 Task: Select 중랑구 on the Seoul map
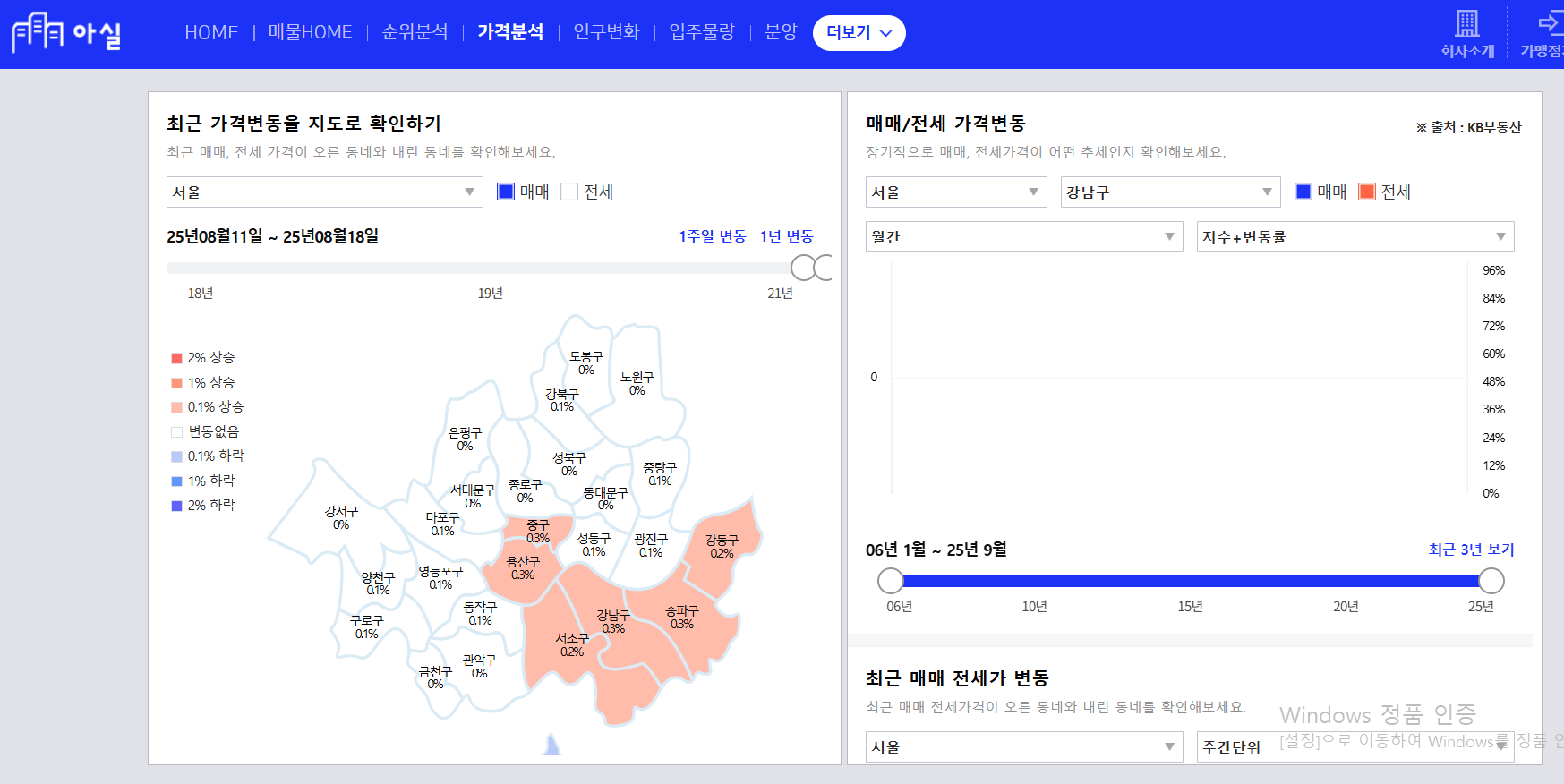click(660, 473)
